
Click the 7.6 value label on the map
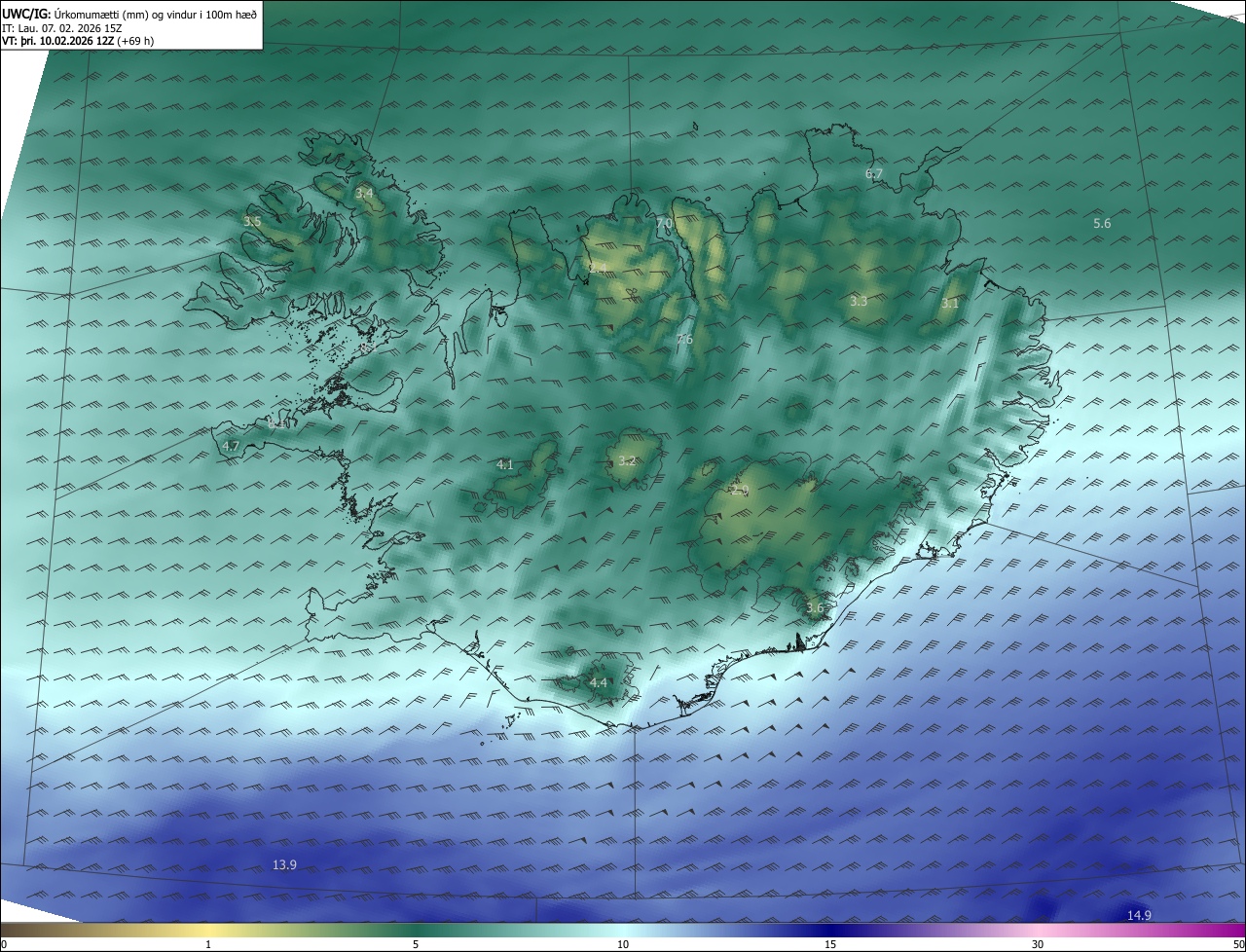pos(684,340)
